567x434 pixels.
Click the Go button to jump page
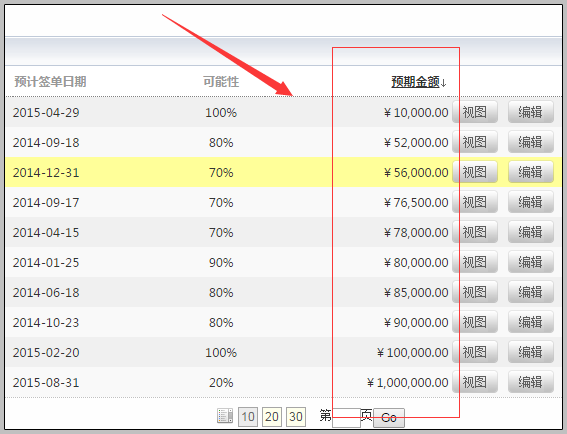389,418
